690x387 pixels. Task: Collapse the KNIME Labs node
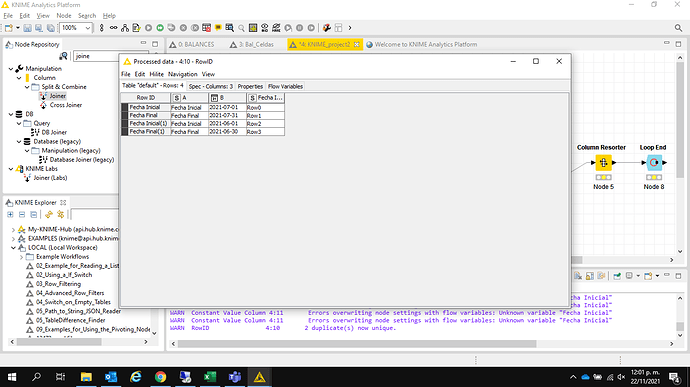click(x=11, y=169)
